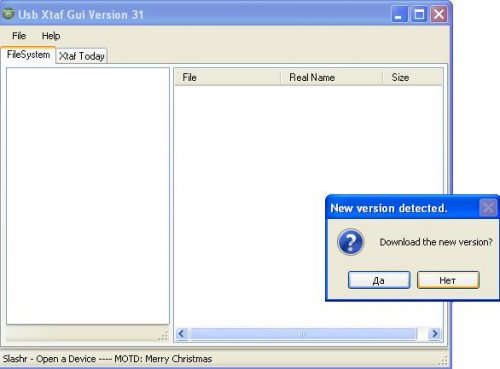Click the Usb Xtaf Gui Version 31 title text
The image size is (500, 369).
pyautogui.click(x=81, y=15)
